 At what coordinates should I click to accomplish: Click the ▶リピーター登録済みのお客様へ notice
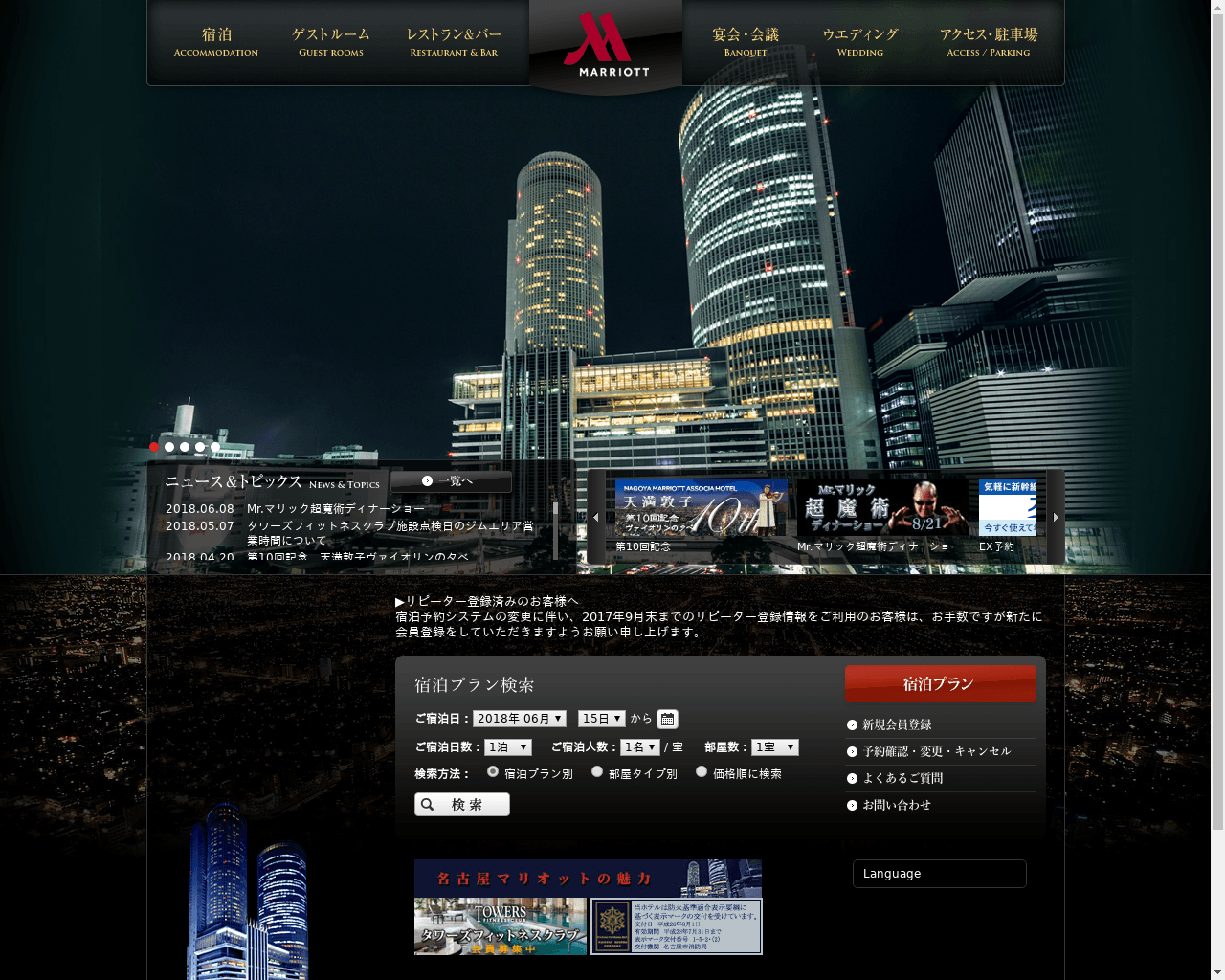[x=487, y=601]
